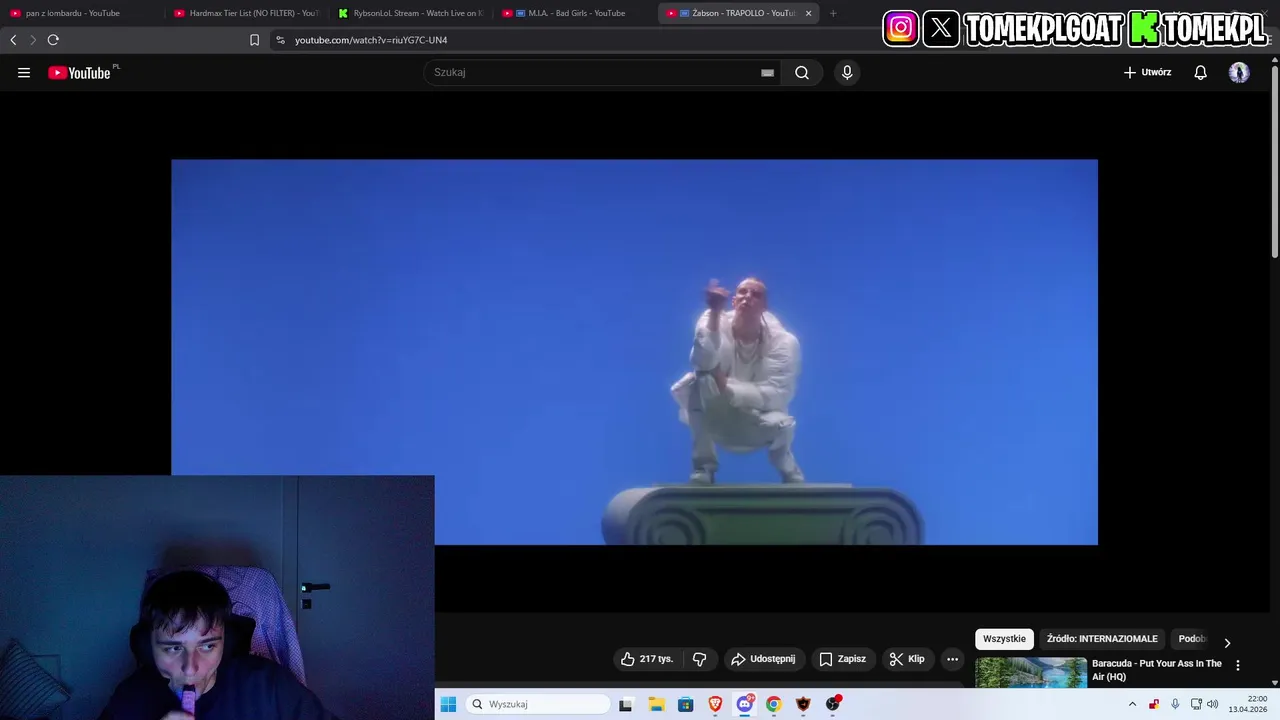Click the youtube.com address bar URL
The width and height of the screenshot is (1280, 720).
[x=371, y=40]
